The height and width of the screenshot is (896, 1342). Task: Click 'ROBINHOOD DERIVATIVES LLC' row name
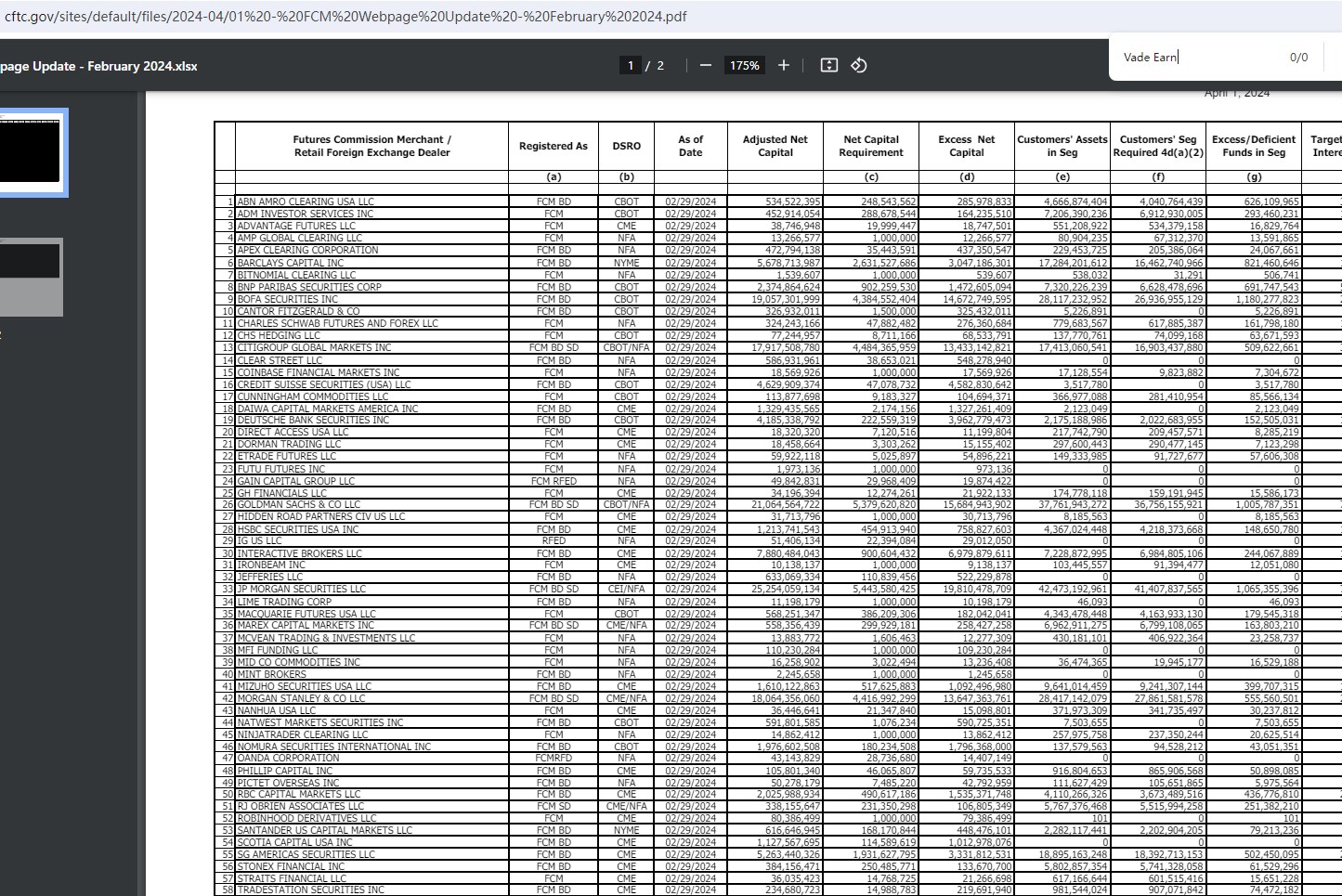(307, 818)
